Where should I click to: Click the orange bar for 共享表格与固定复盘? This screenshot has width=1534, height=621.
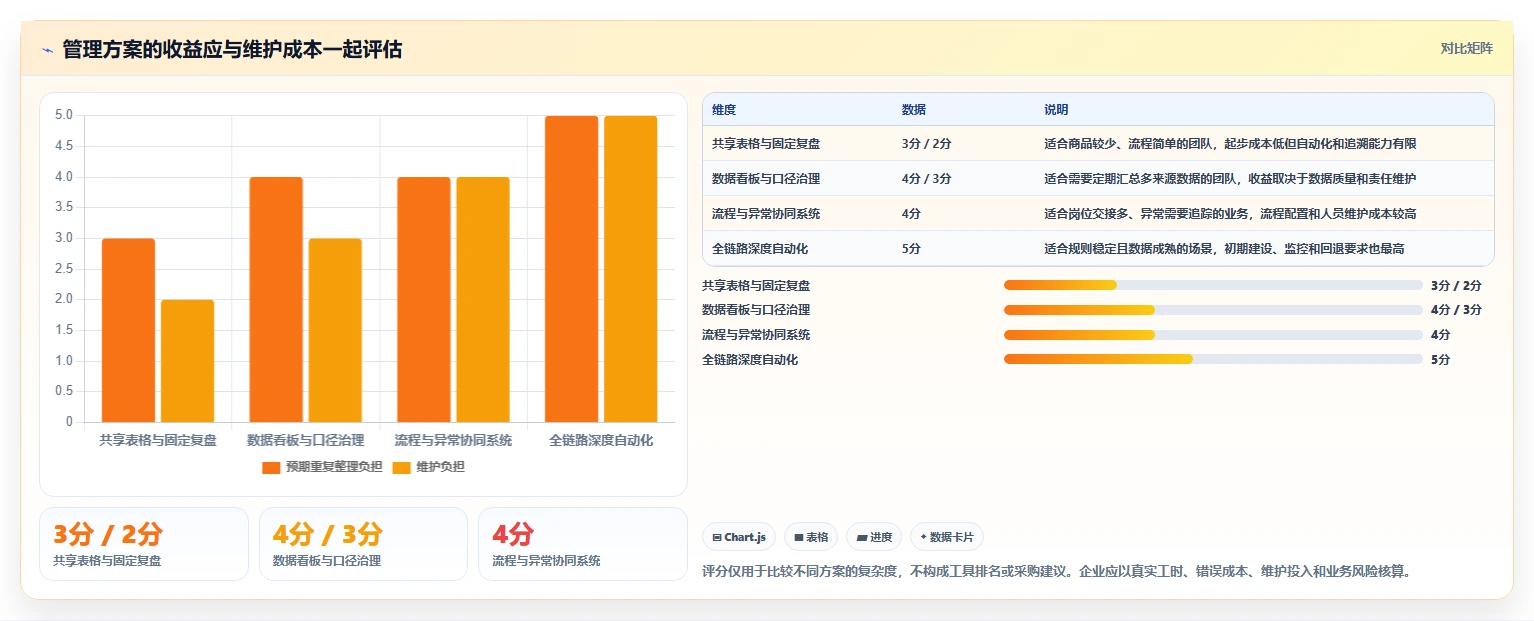[128, 330]
